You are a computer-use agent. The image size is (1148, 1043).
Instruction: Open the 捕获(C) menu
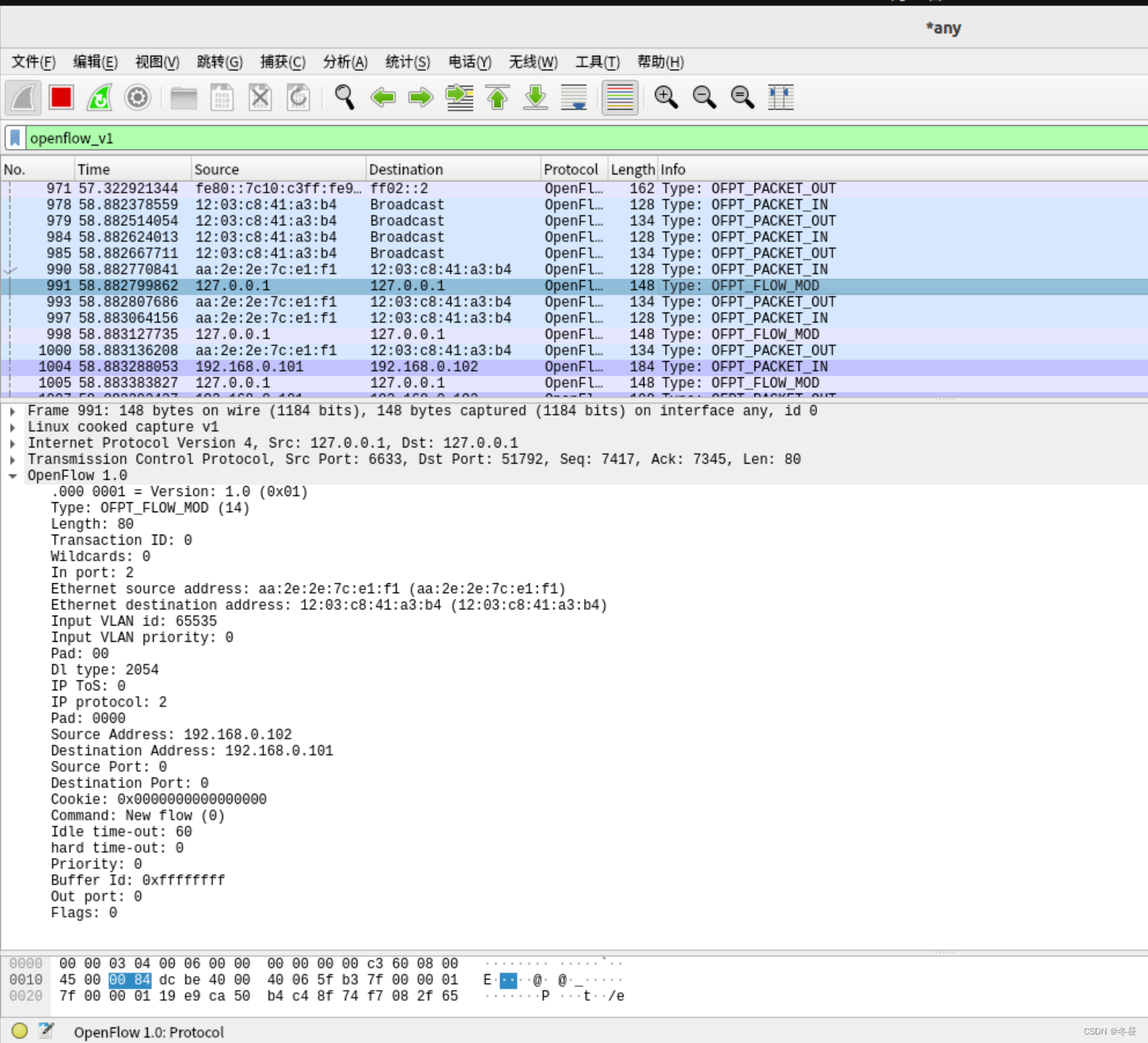pyautogui.click(x=283, y=62)
